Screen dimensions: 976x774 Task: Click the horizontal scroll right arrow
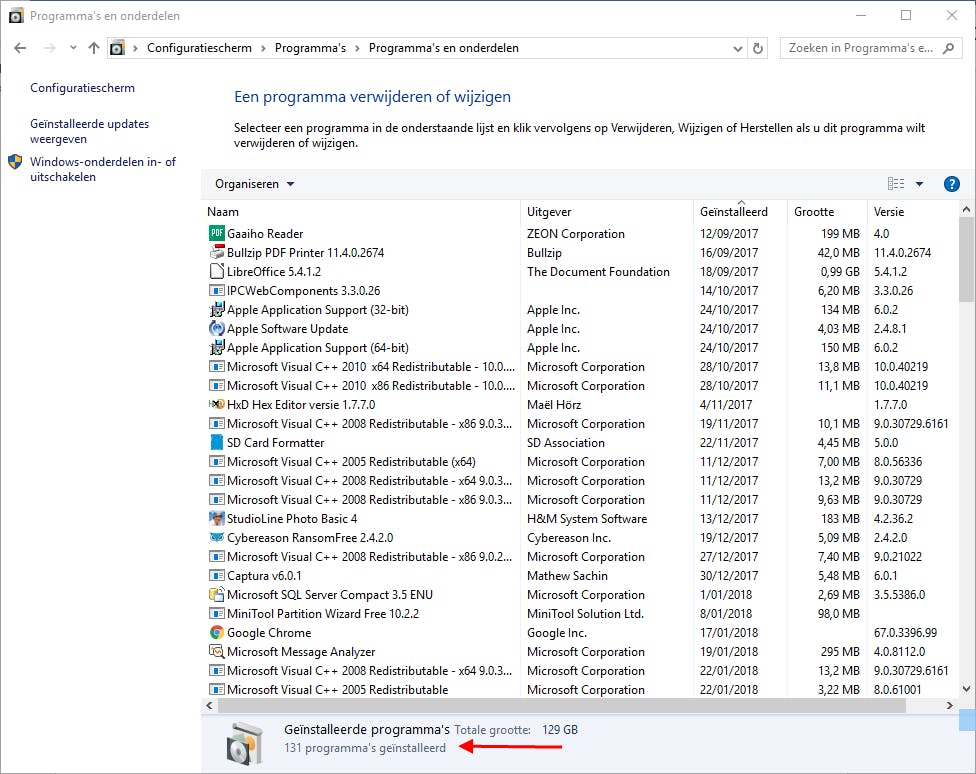coord(949,706)
